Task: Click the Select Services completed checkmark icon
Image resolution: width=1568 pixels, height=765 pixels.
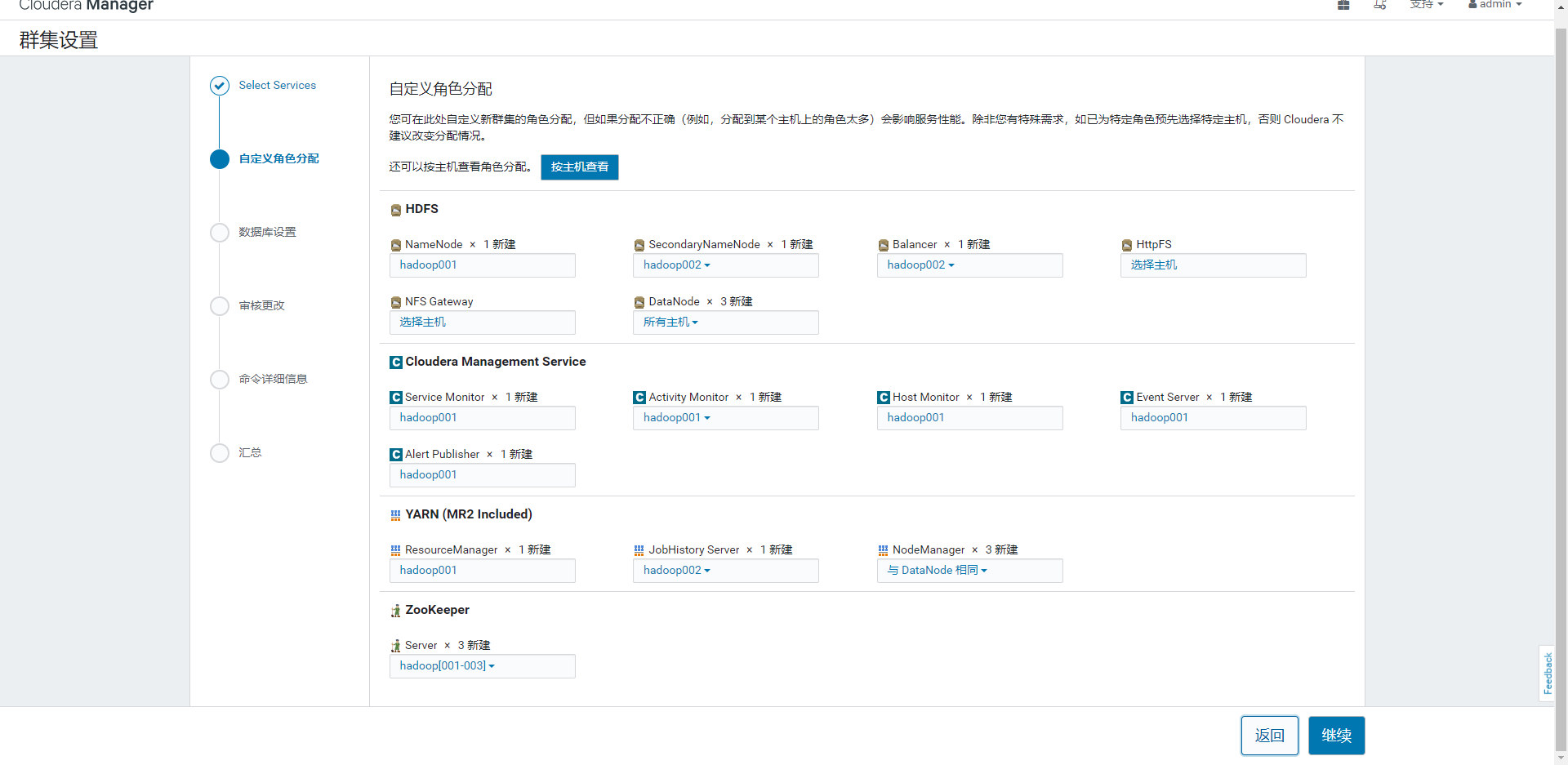Action: [x=219, y=86]
